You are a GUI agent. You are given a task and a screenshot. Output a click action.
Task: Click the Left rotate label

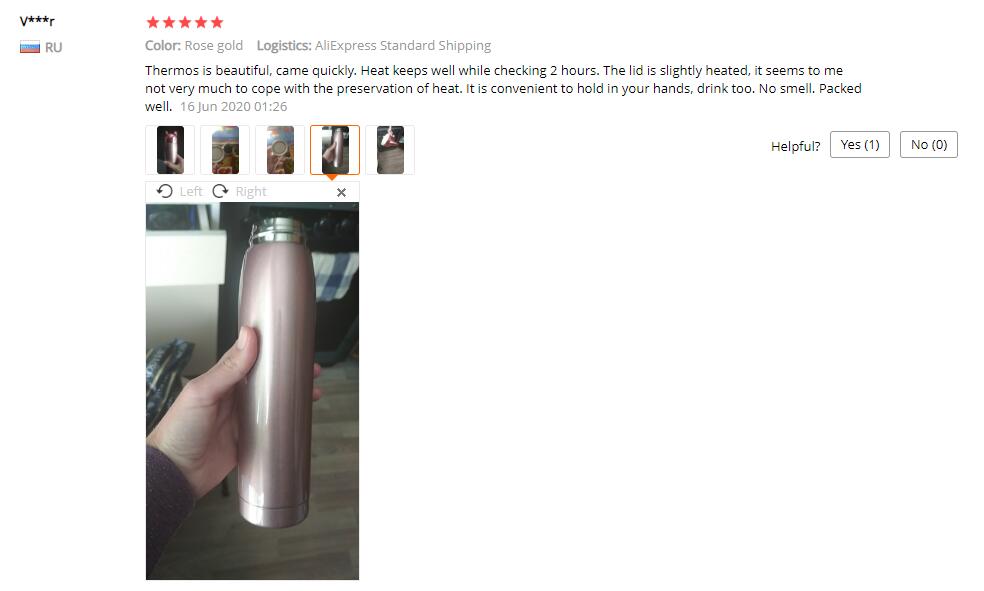tap(191, 191)
